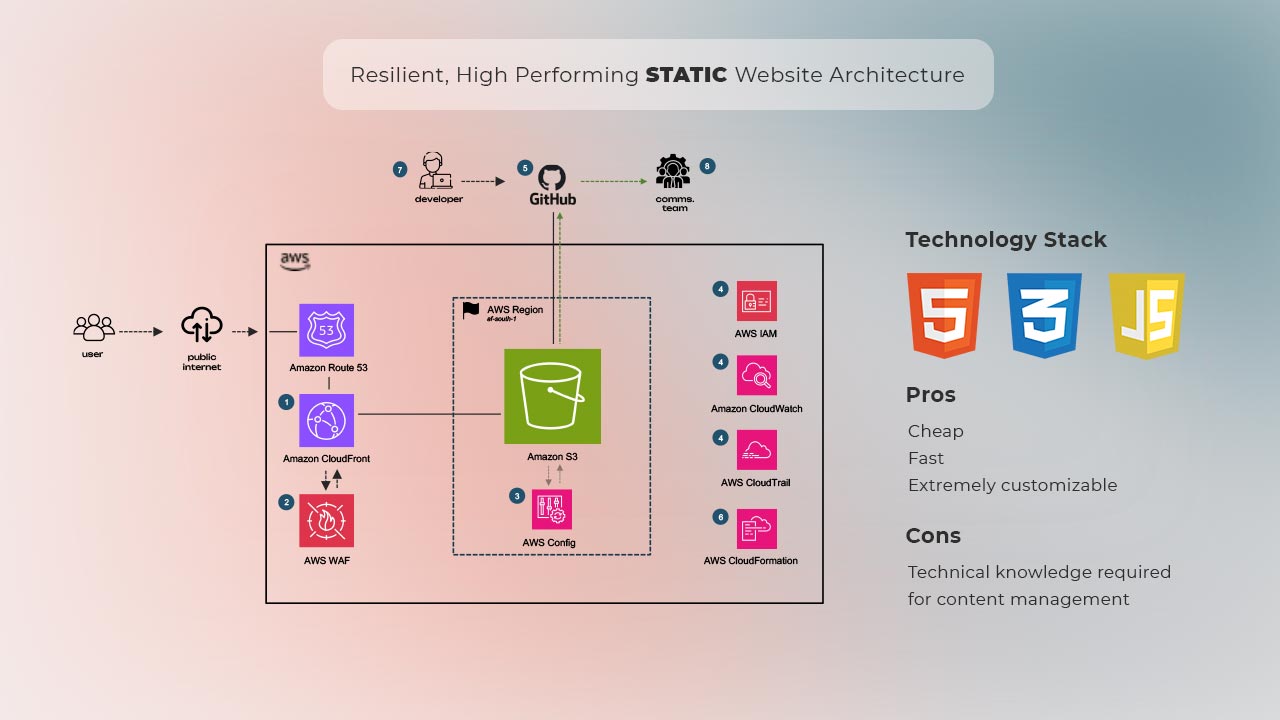Viewport: 1280px width, 720px height.
Task: Click the AWS Config icon
Action: [552, 509]
